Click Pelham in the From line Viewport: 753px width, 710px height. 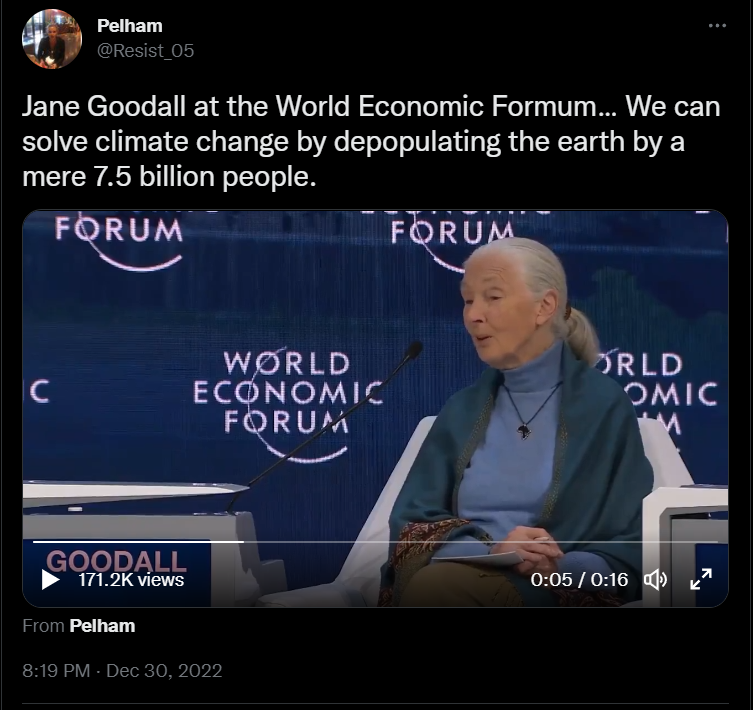click(102, 626)
